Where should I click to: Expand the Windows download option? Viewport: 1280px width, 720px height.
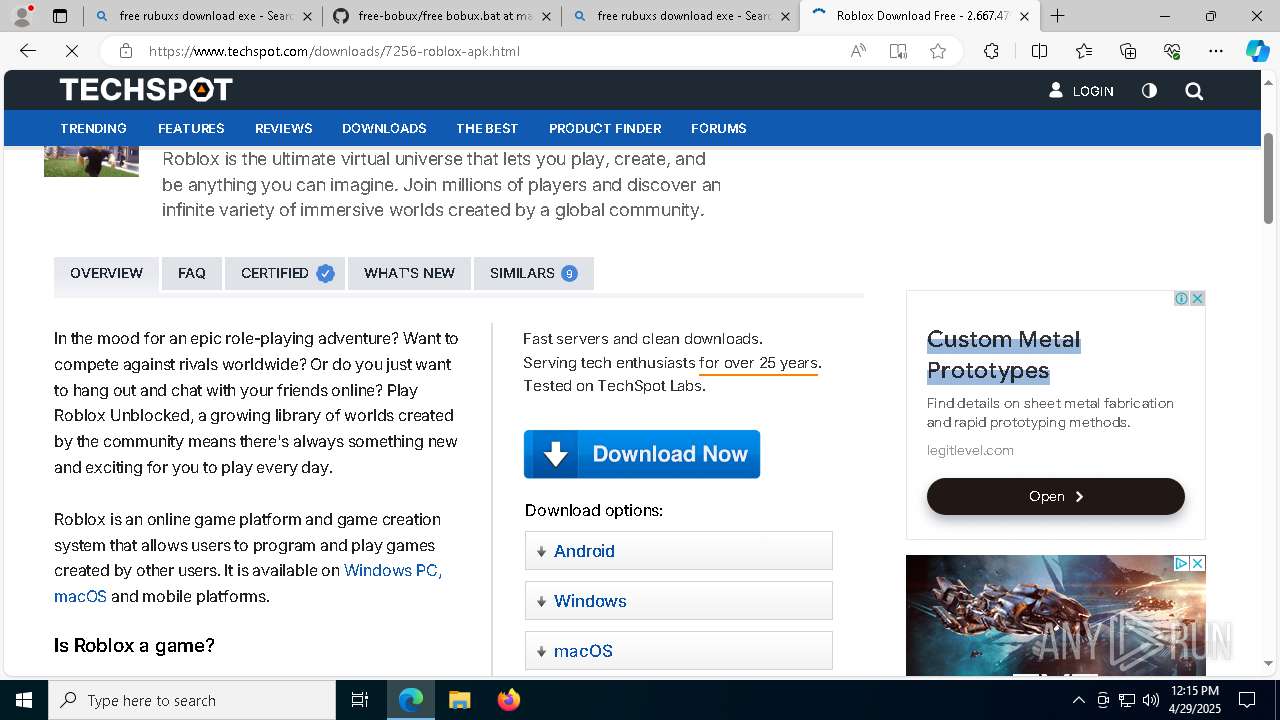coord(678,601)
